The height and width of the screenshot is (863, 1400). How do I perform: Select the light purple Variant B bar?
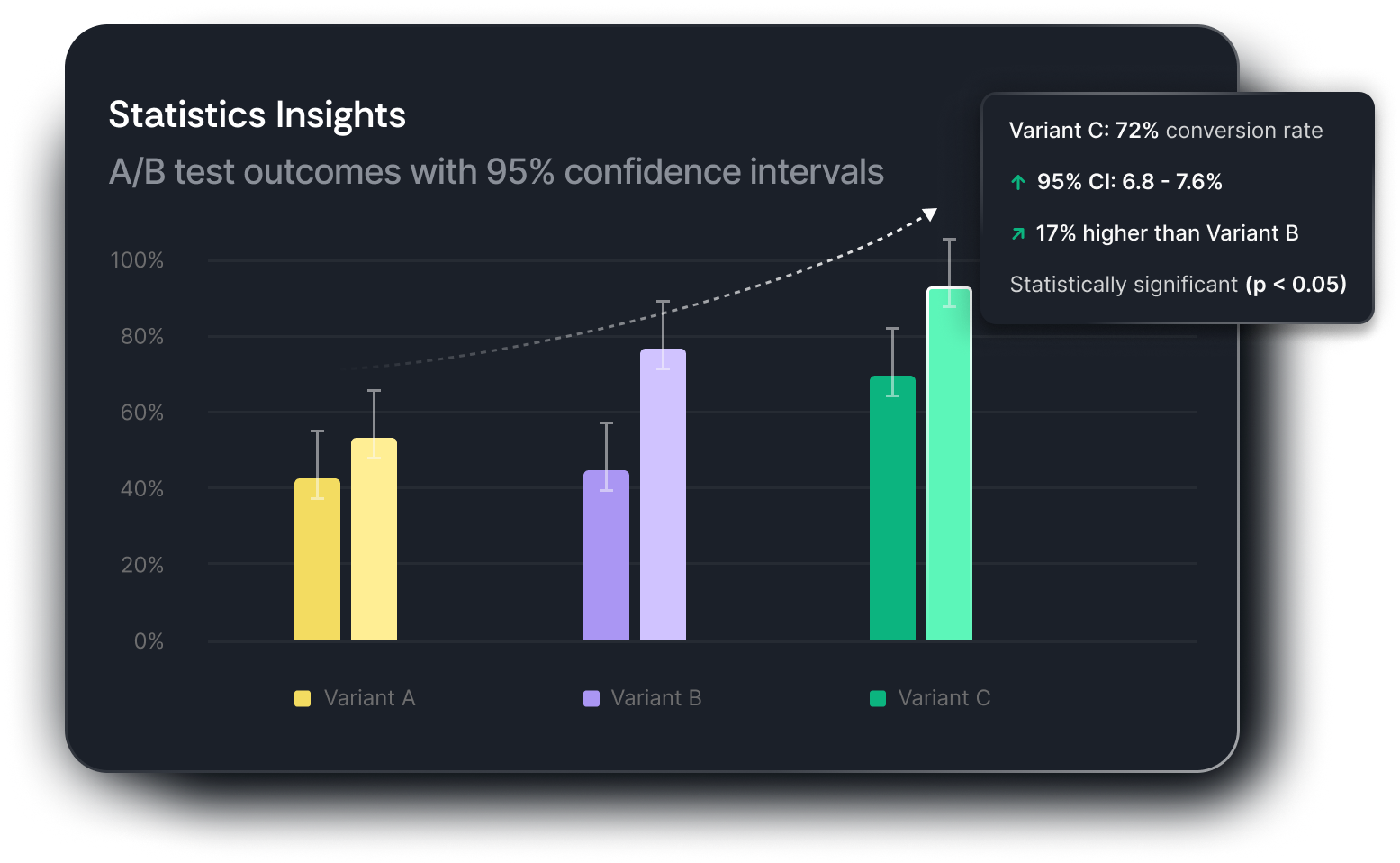663,495
